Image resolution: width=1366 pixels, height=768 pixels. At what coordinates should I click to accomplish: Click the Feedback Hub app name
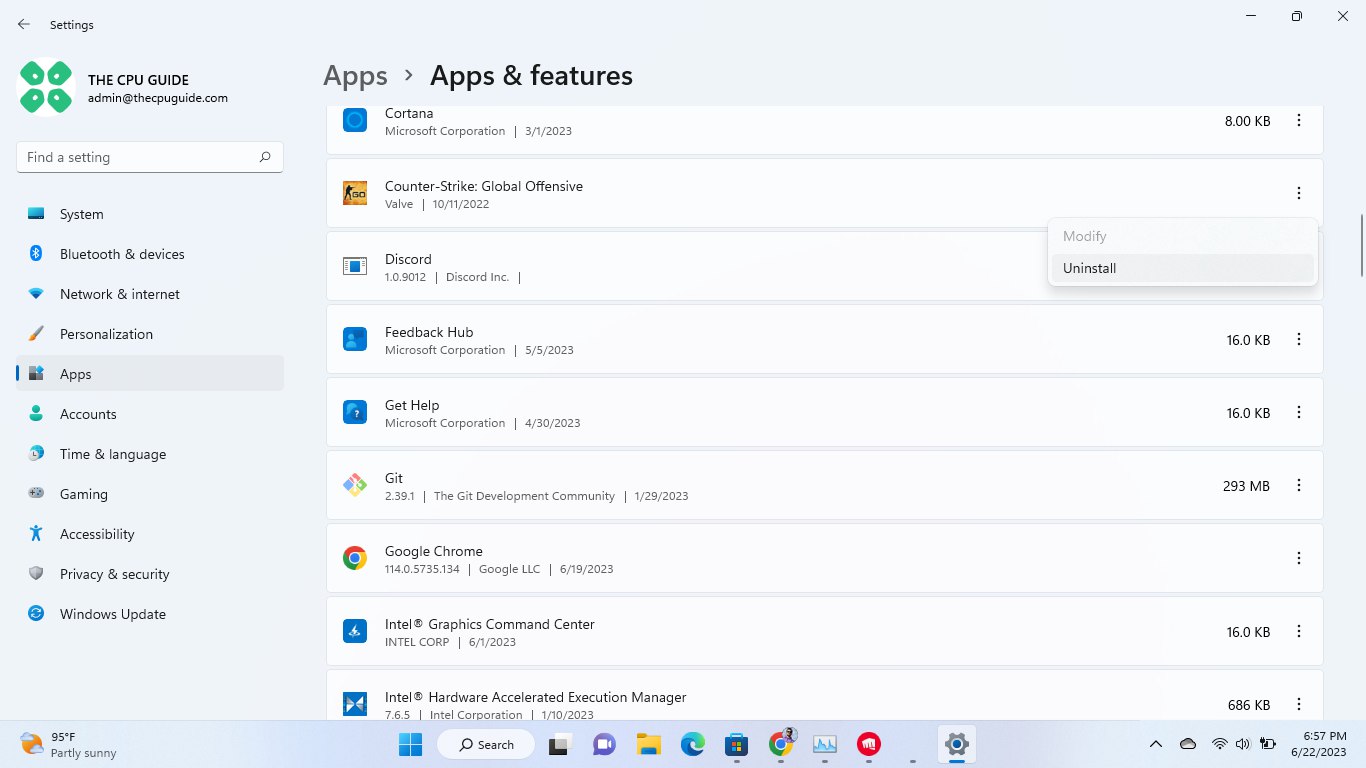pyautogui.click(x=429, y=332)
